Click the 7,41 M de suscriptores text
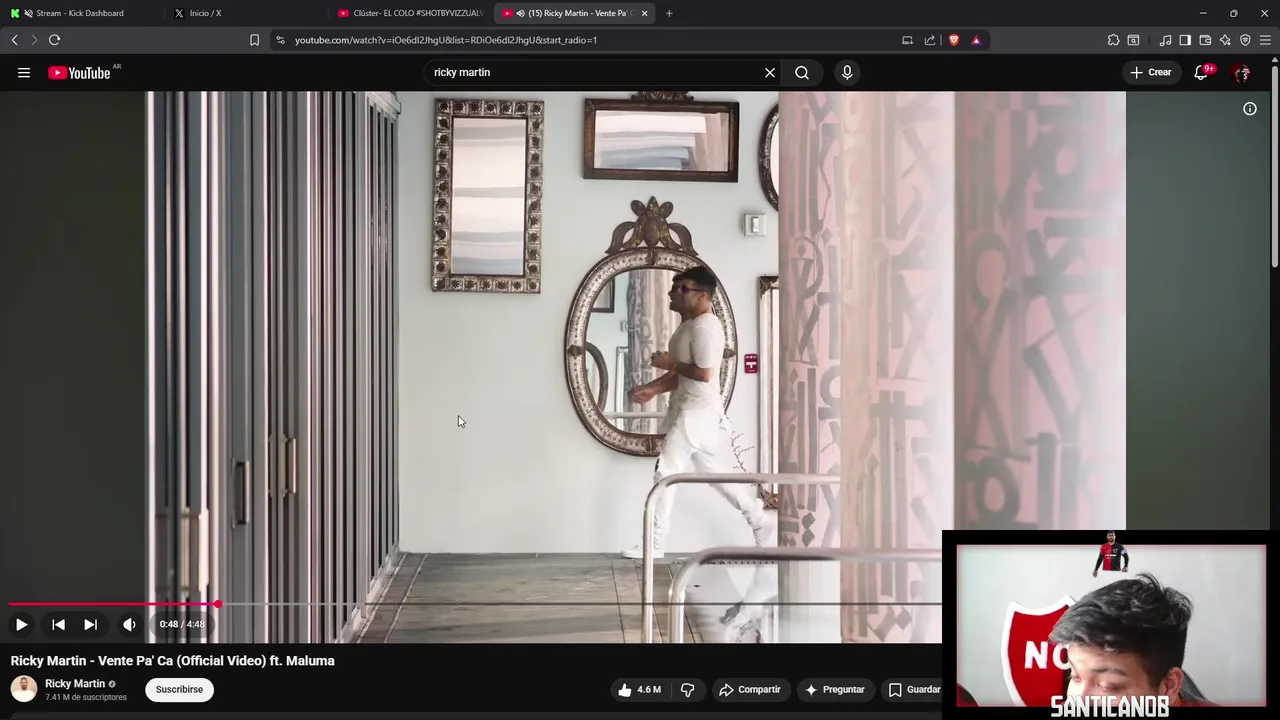Image resolution: width=1280 pixels, height=720 pixels. (x=86, y=697)
